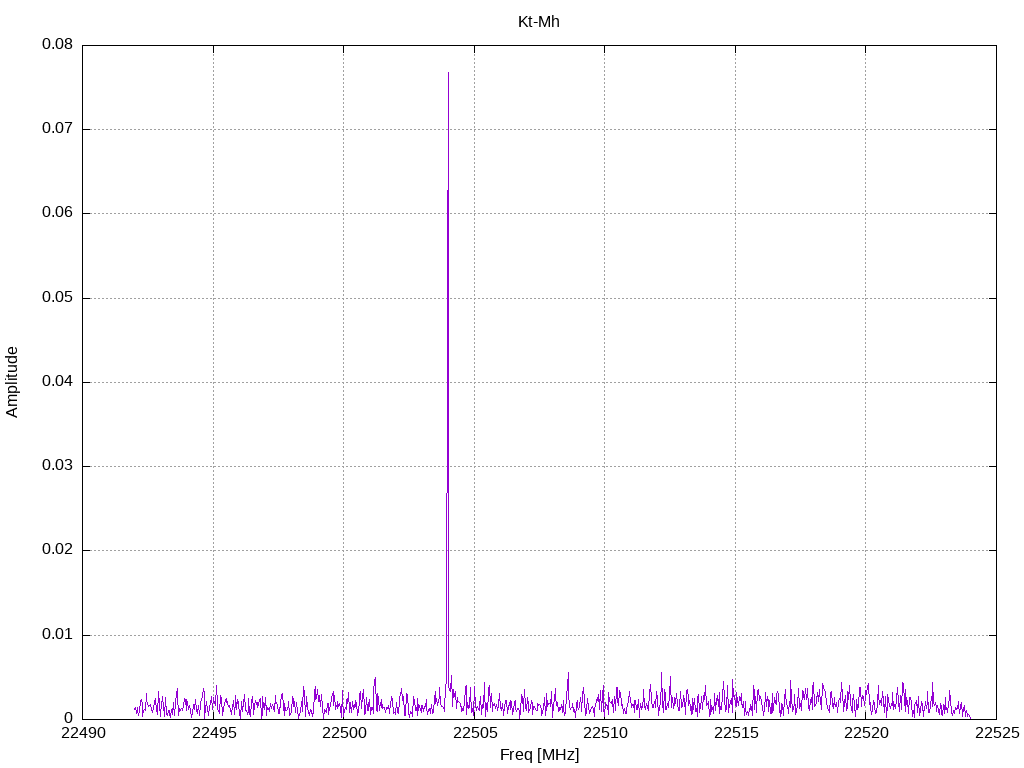This screenshot has width=1024, height=768.
Task: Click the 0.05 y-axis tick label
Action: (56, 298)
